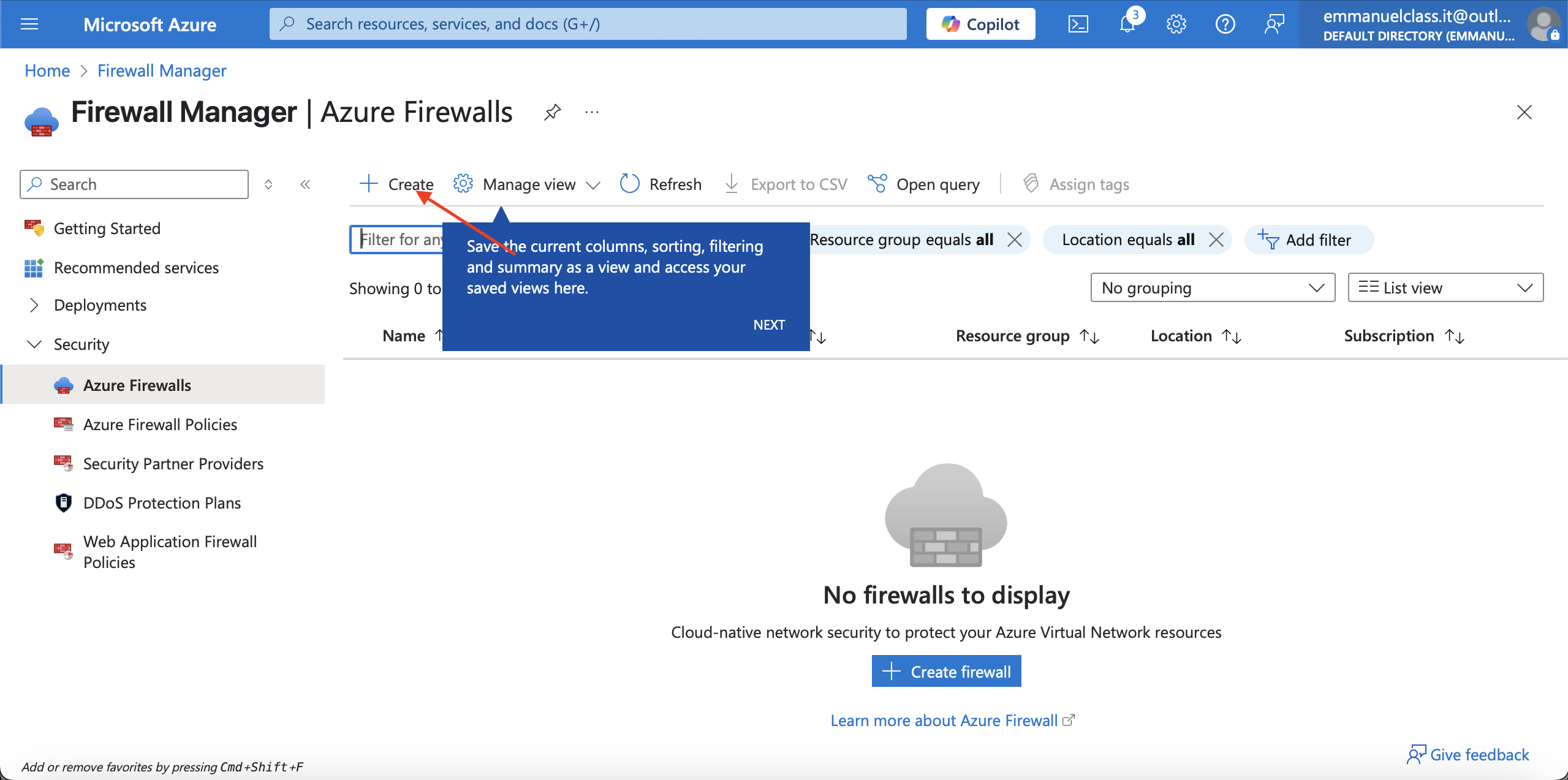
Task: Remove the Resource group filter
Action: click(1015, 240)
